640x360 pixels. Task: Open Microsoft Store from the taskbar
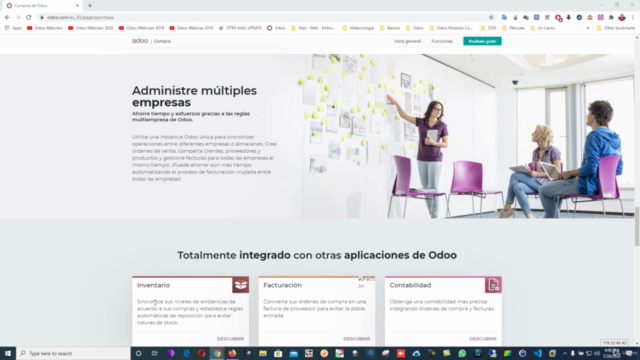[278, 353]
